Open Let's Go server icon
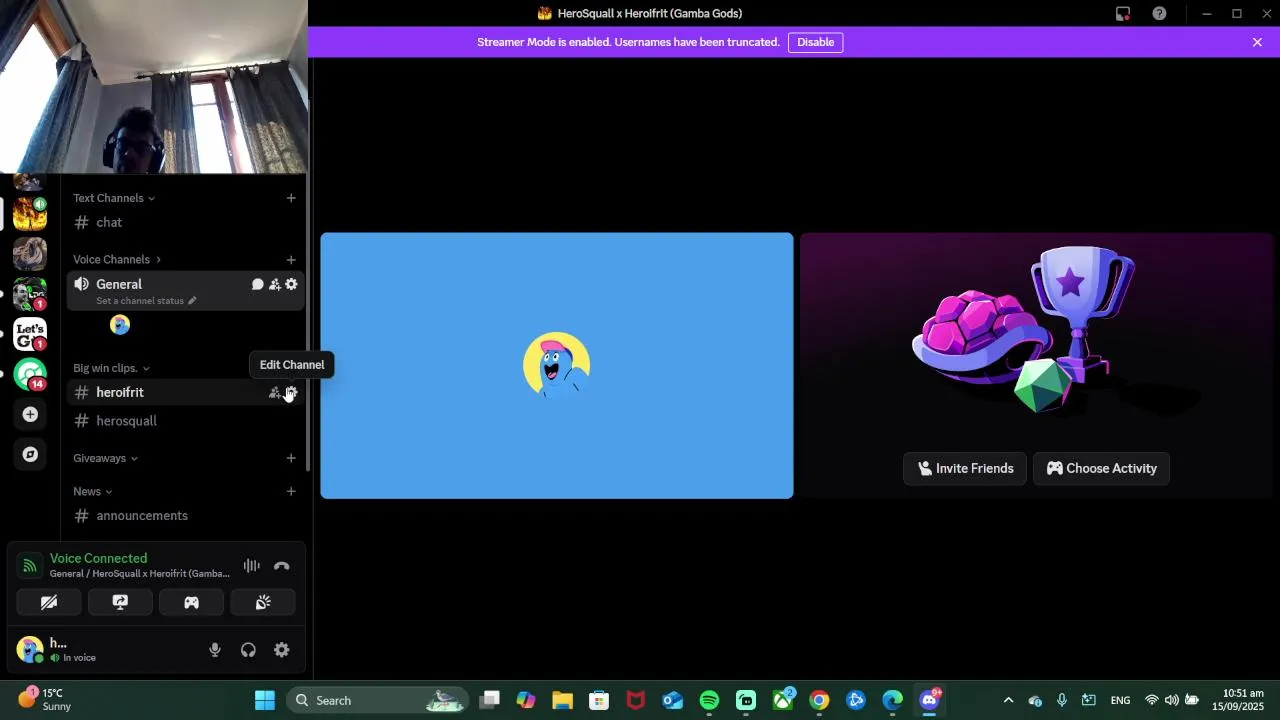This screenshot has width=1280, height=720. pyautogui.click(x=30, y=334)
